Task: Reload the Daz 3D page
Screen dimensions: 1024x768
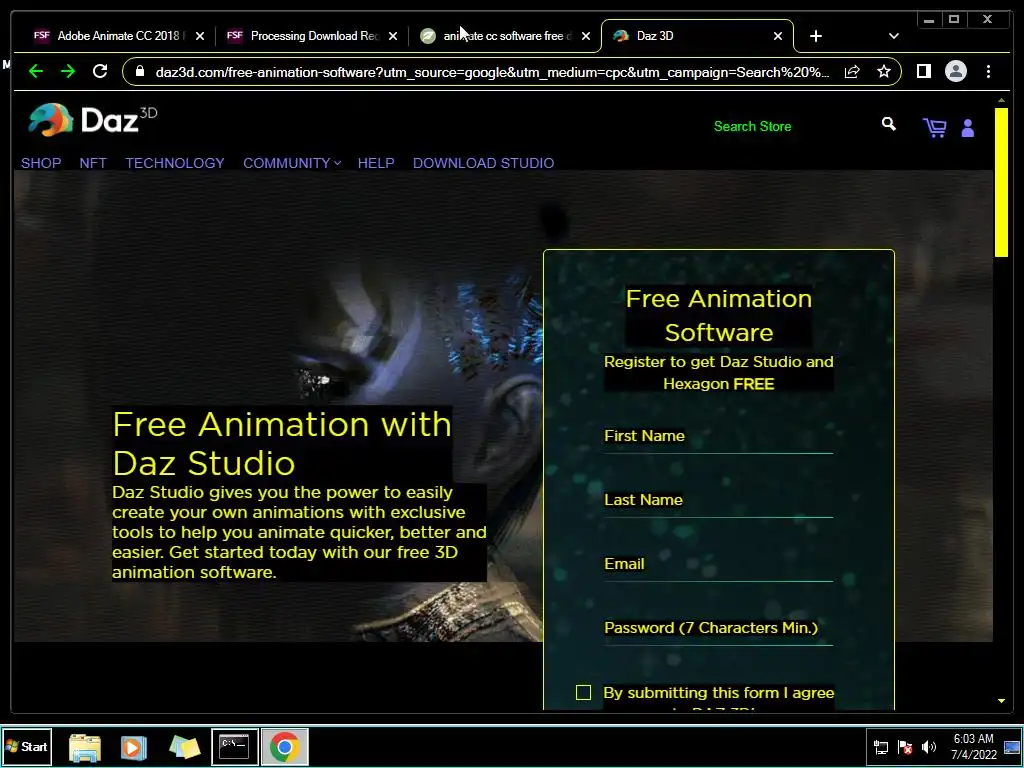Action: point(100,71)
